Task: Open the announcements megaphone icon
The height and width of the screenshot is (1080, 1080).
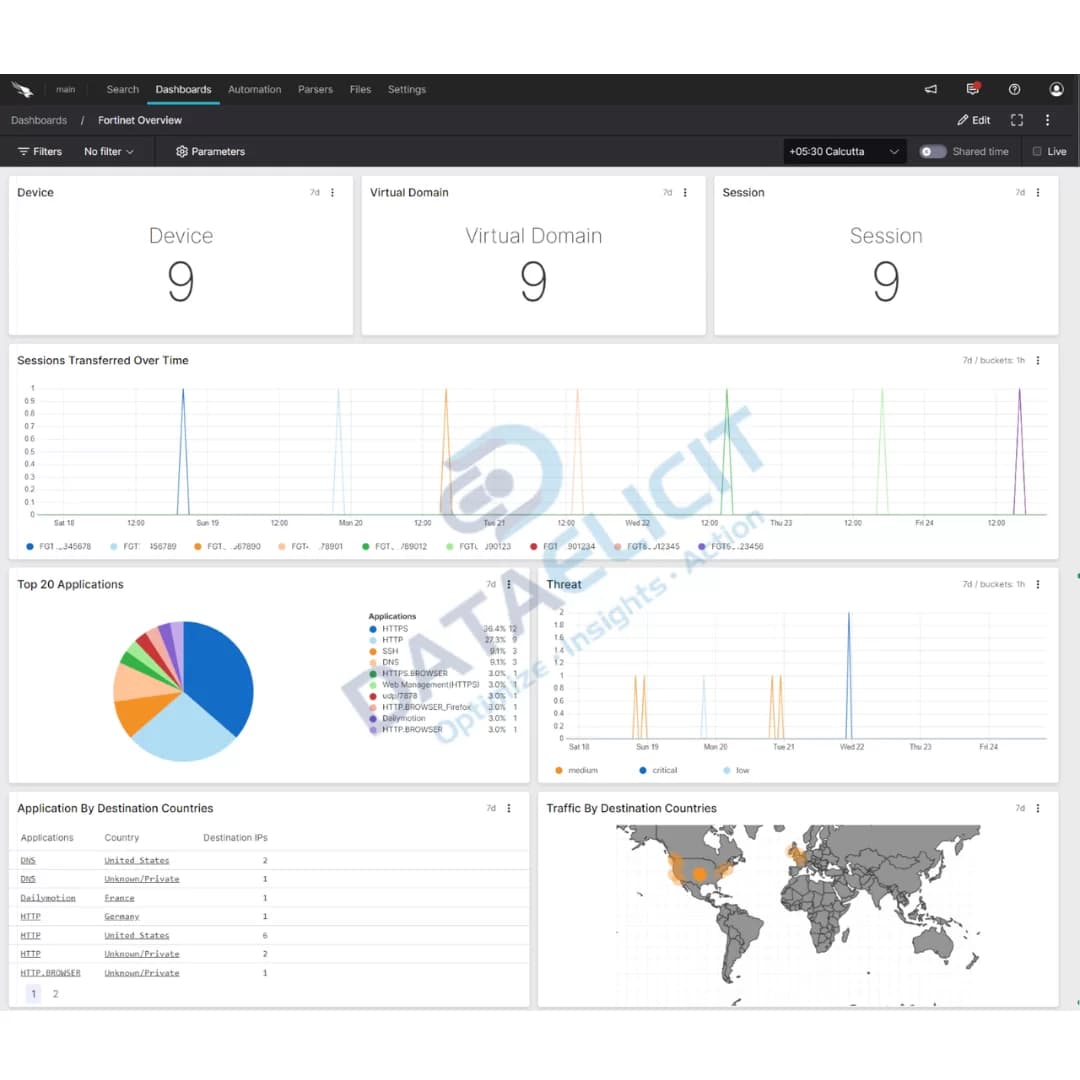Action: [930, 89]
